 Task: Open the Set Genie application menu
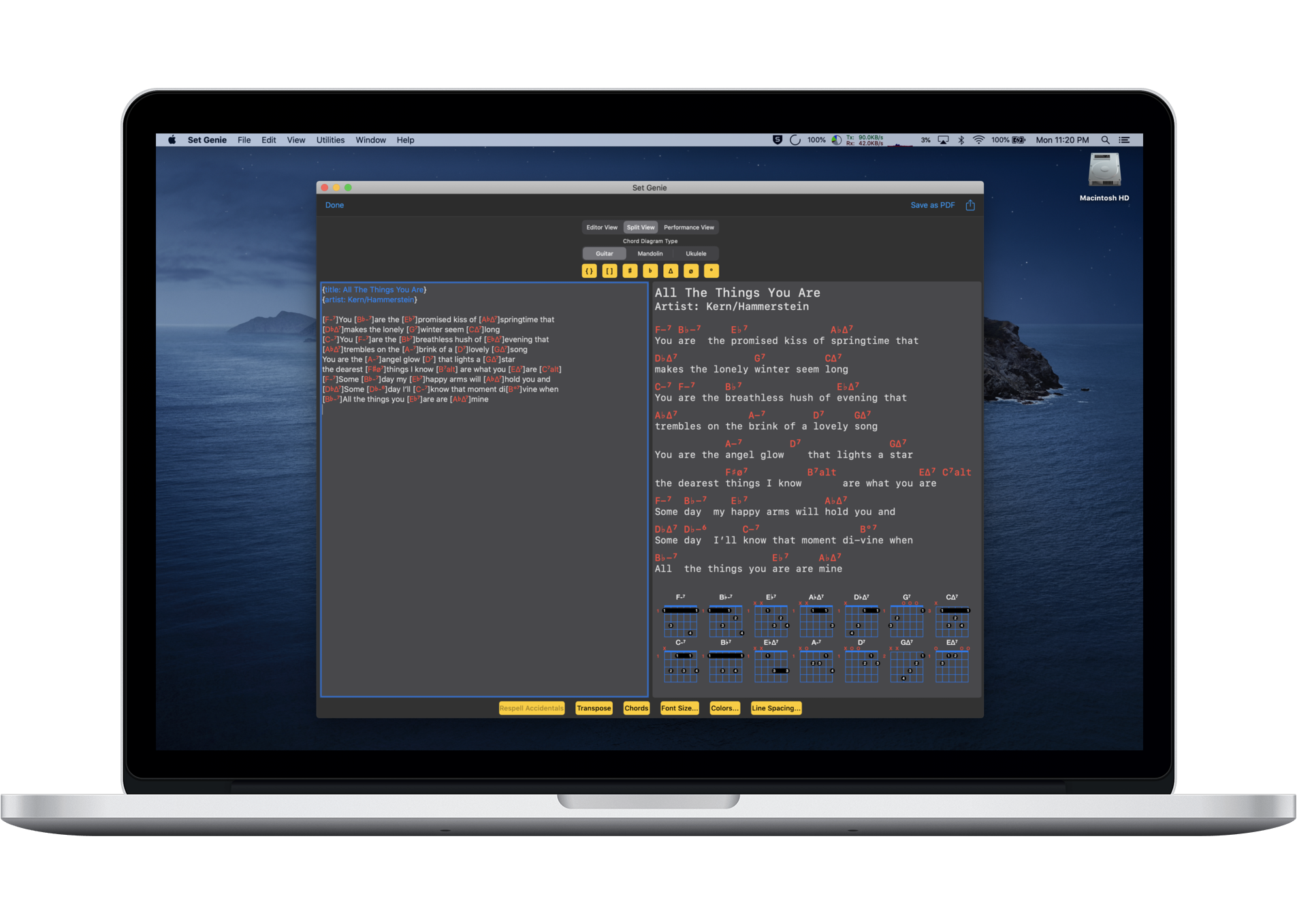tap(207, 140)
